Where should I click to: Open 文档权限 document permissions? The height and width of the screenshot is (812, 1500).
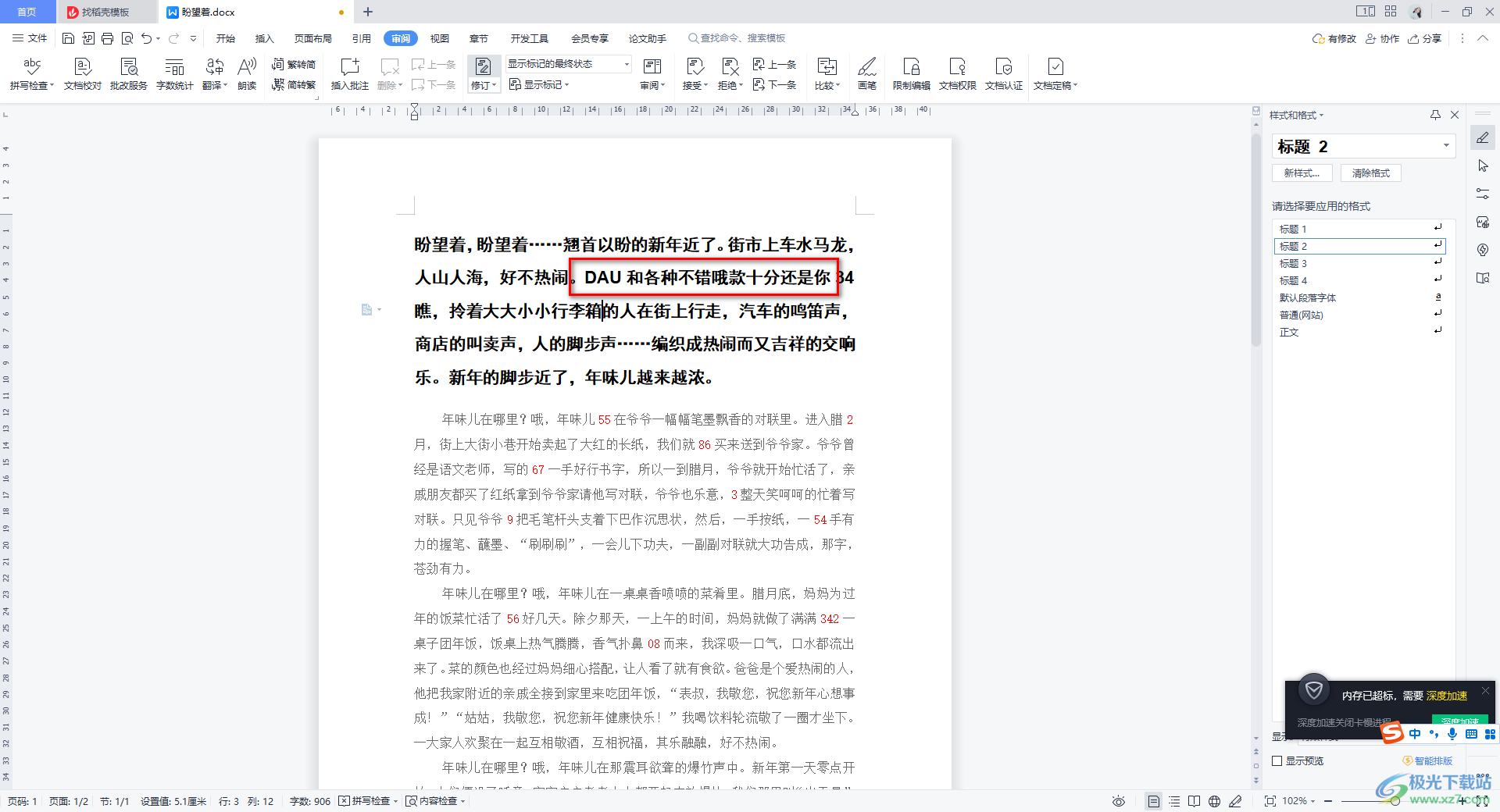click(958, 73)
